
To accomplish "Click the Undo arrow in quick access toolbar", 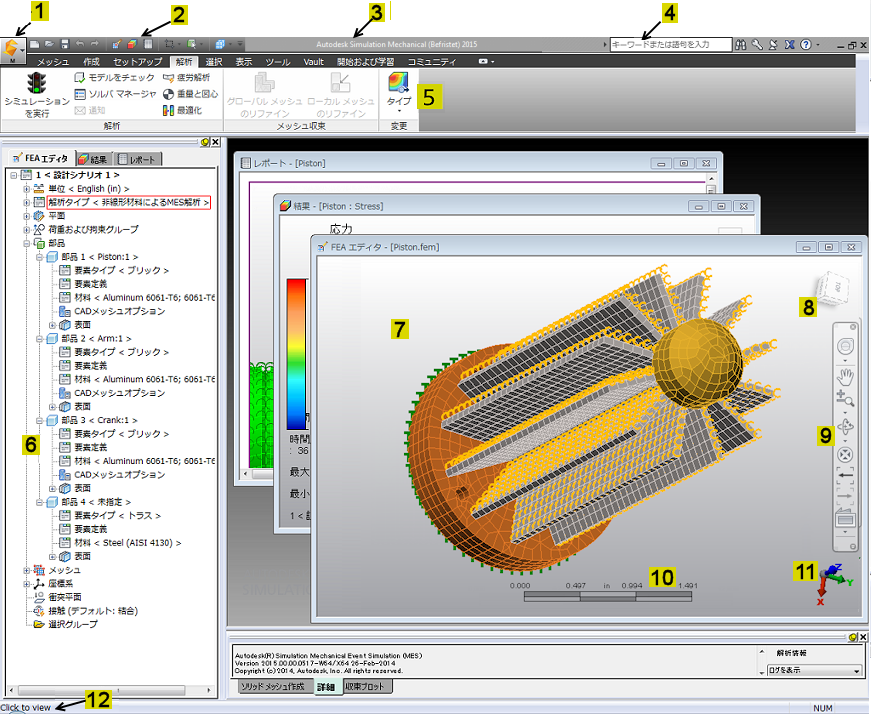I will (x=80, y=44).
